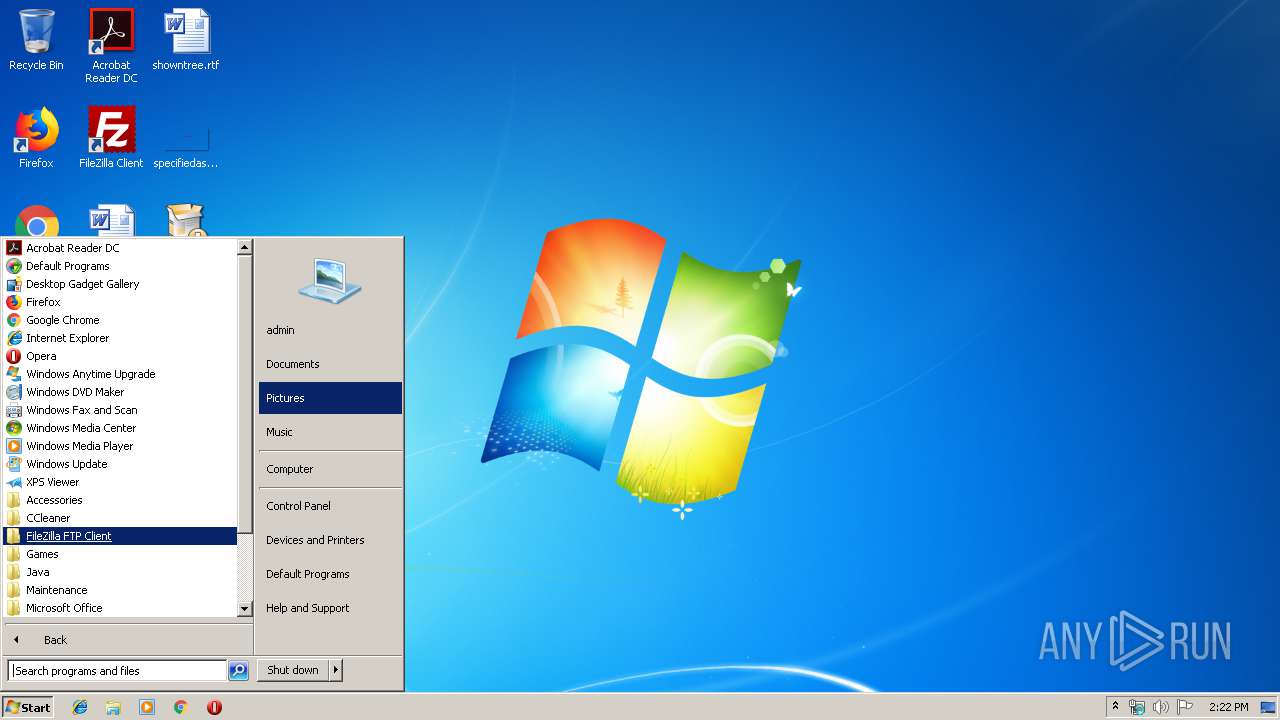The image size is (1280, 720).
Task: Show hidden system tray icons
Action: pos(1115,707)
